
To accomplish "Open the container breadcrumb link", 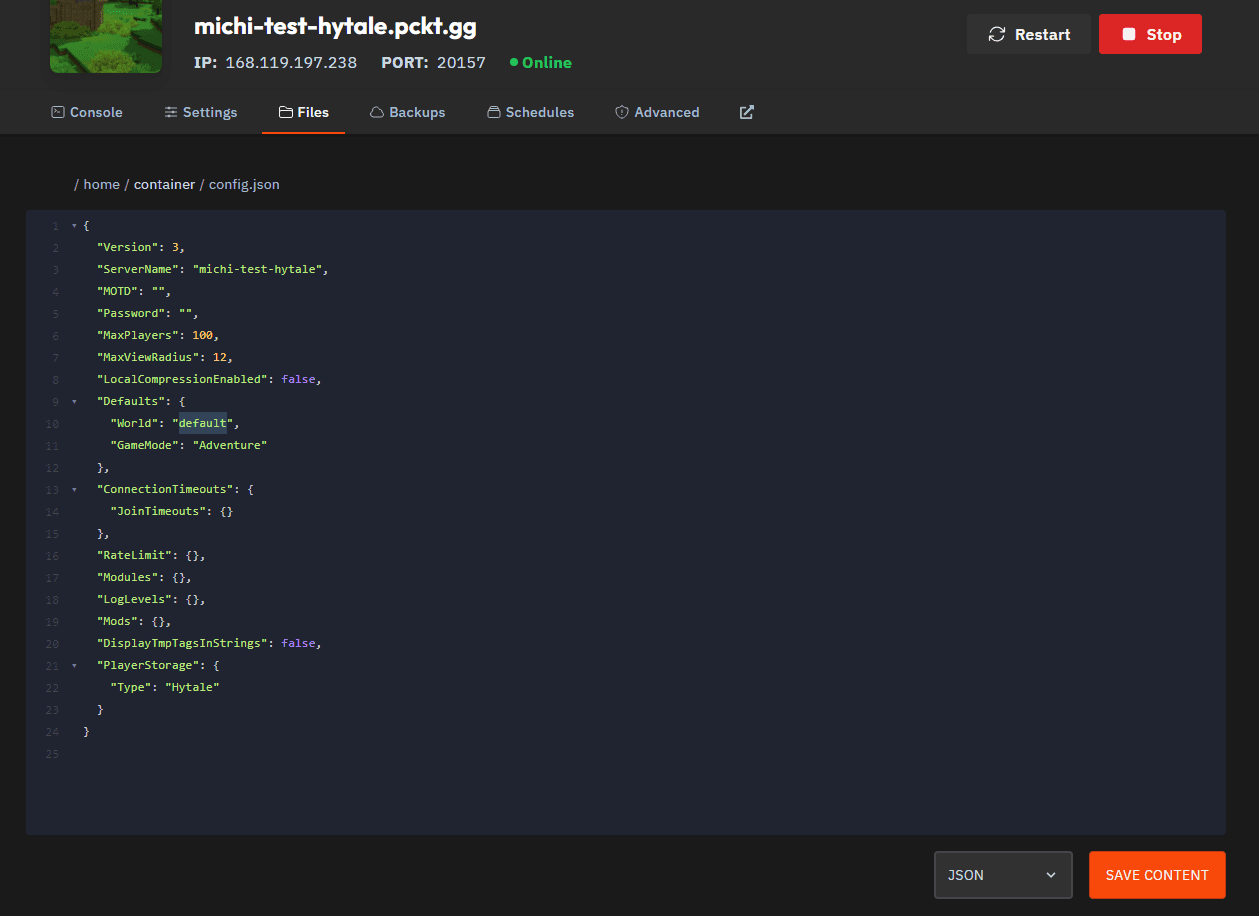I will [x=163, y=184].
